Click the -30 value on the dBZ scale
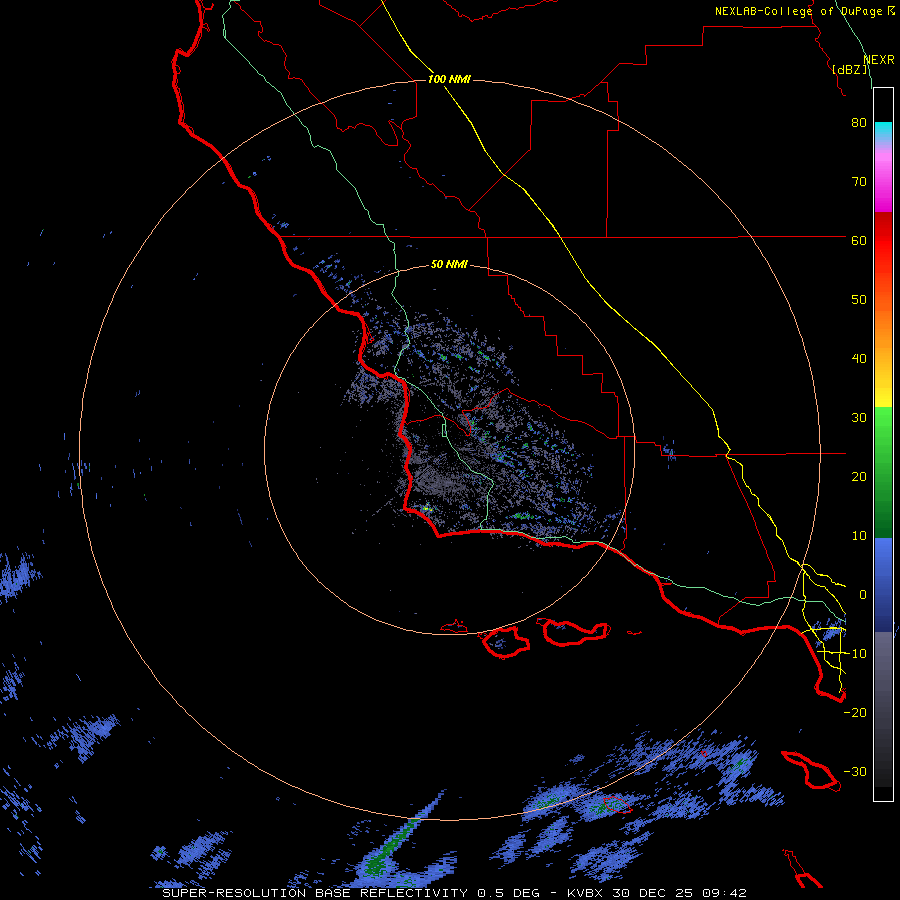 point(855,771)
